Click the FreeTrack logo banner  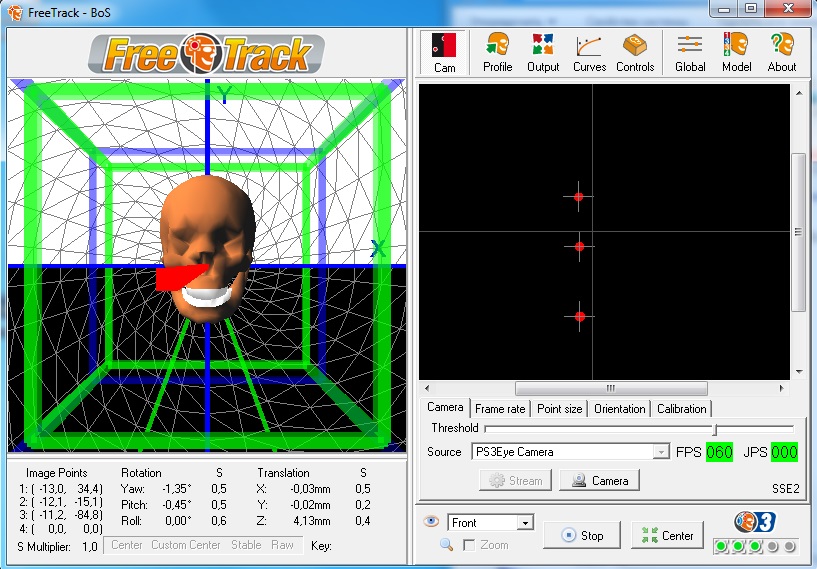pos(206,54)
